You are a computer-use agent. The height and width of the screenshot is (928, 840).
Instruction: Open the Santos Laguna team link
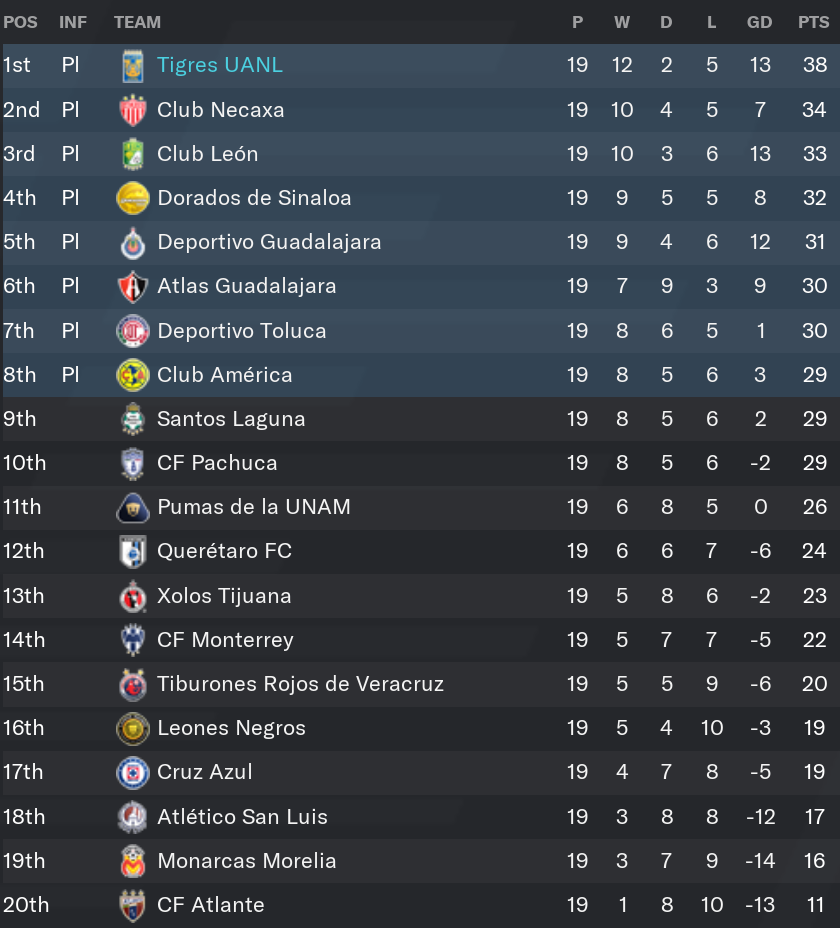231,419
